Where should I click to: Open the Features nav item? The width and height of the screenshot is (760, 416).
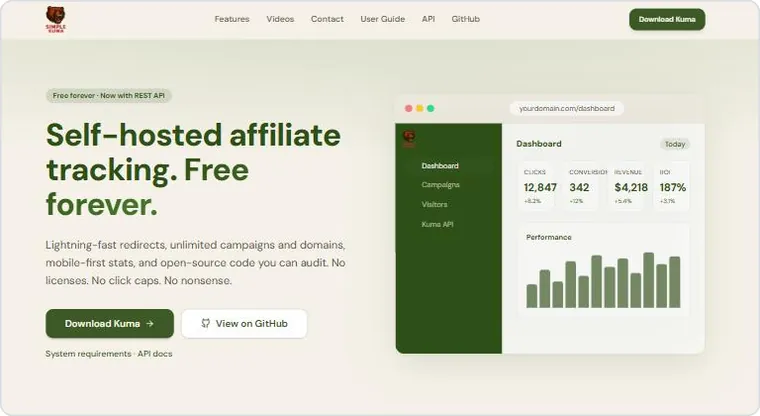(x=232, y=19)
